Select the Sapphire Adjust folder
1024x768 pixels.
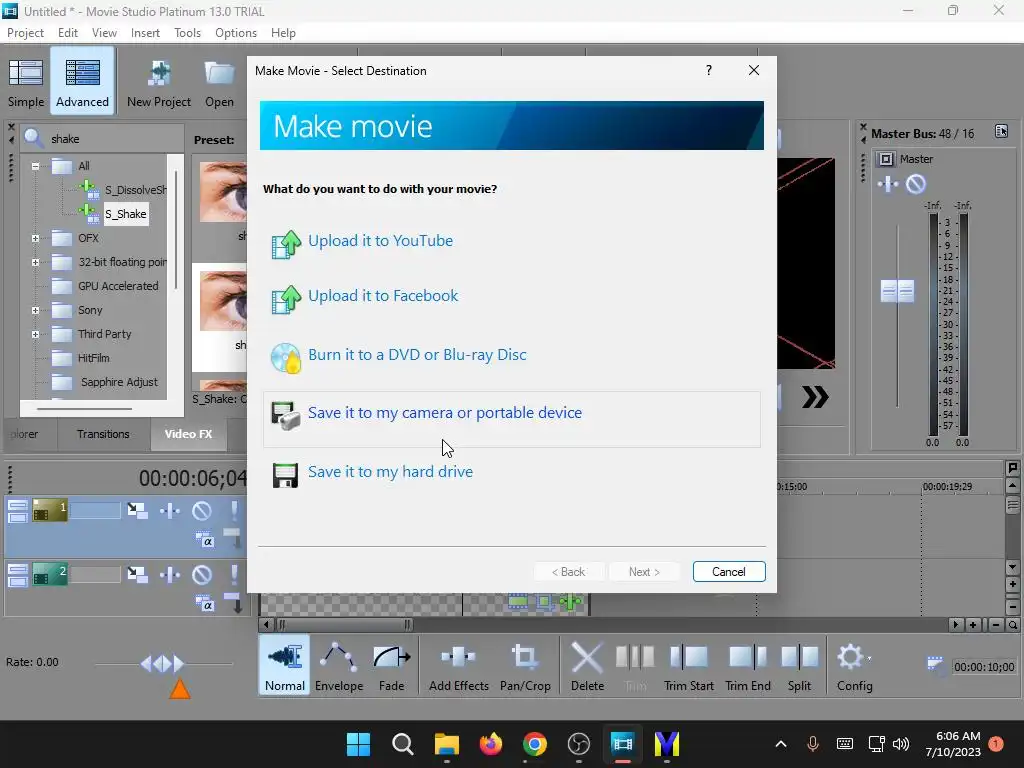[119, 382]
